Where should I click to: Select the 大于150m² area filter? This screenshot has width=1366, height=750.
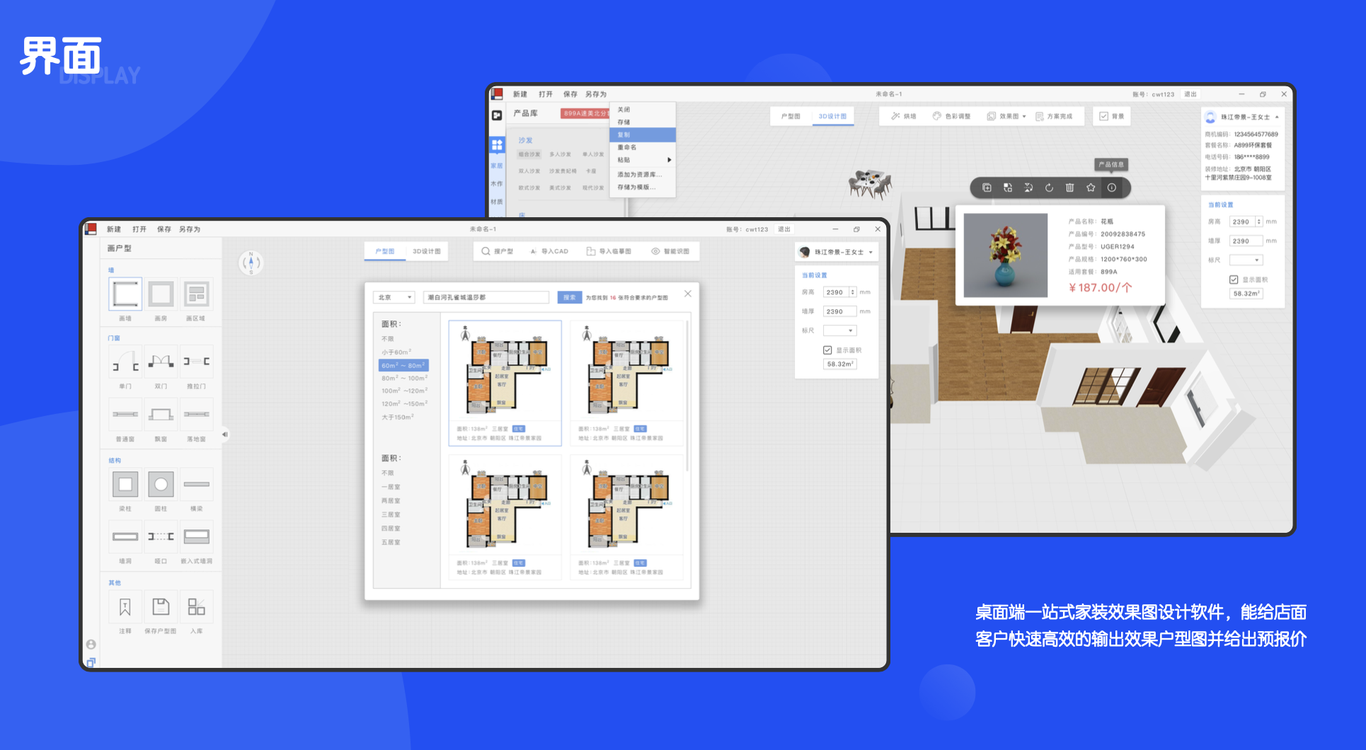[397, 417]
